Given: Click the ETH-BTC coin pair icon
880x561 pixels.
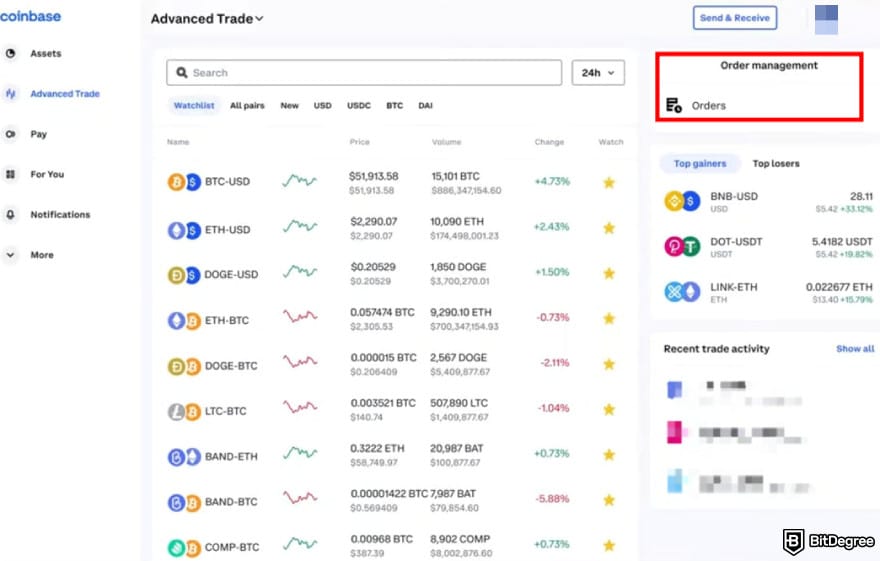Looking at the screenshot, I should (184, 320).
